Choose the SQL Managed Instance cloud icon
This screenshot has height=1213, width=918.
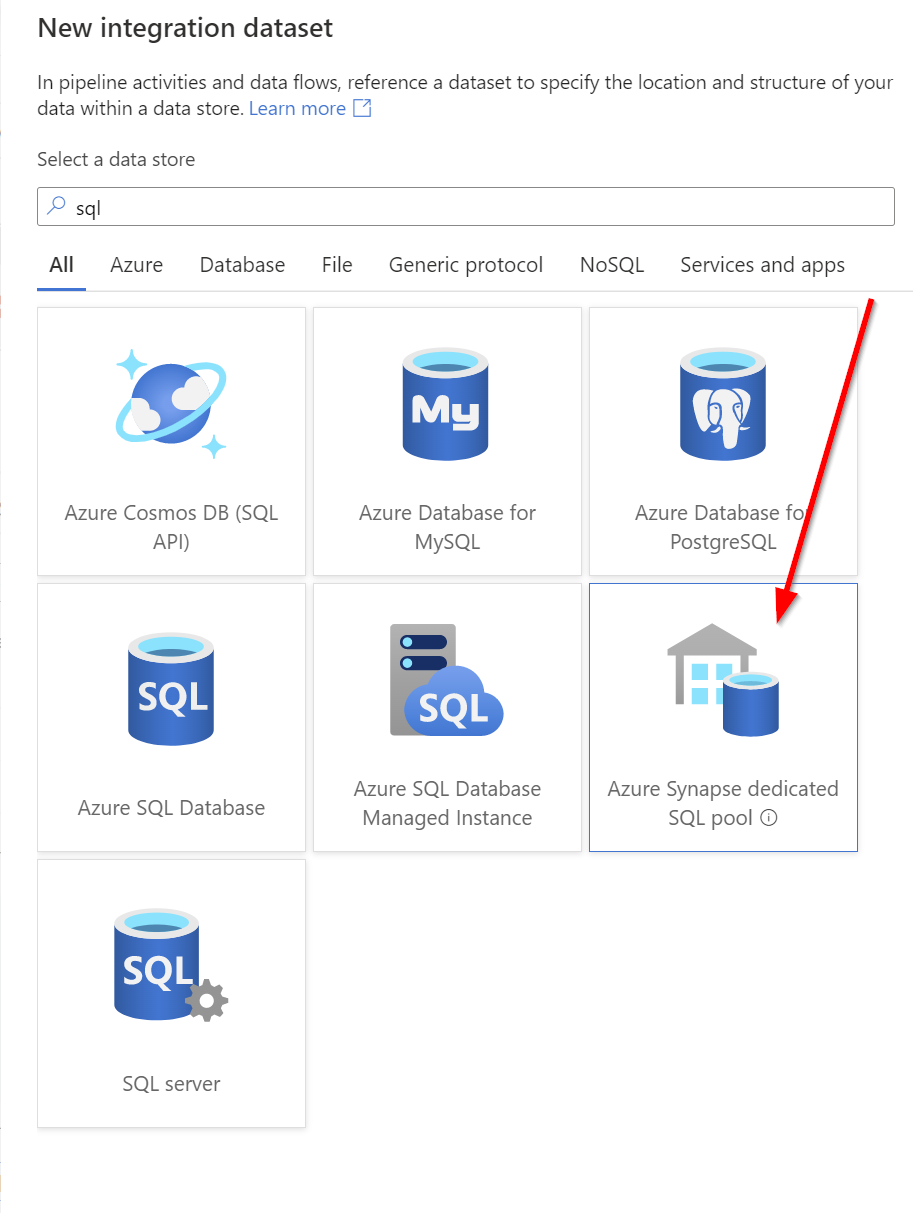[446, 680]
